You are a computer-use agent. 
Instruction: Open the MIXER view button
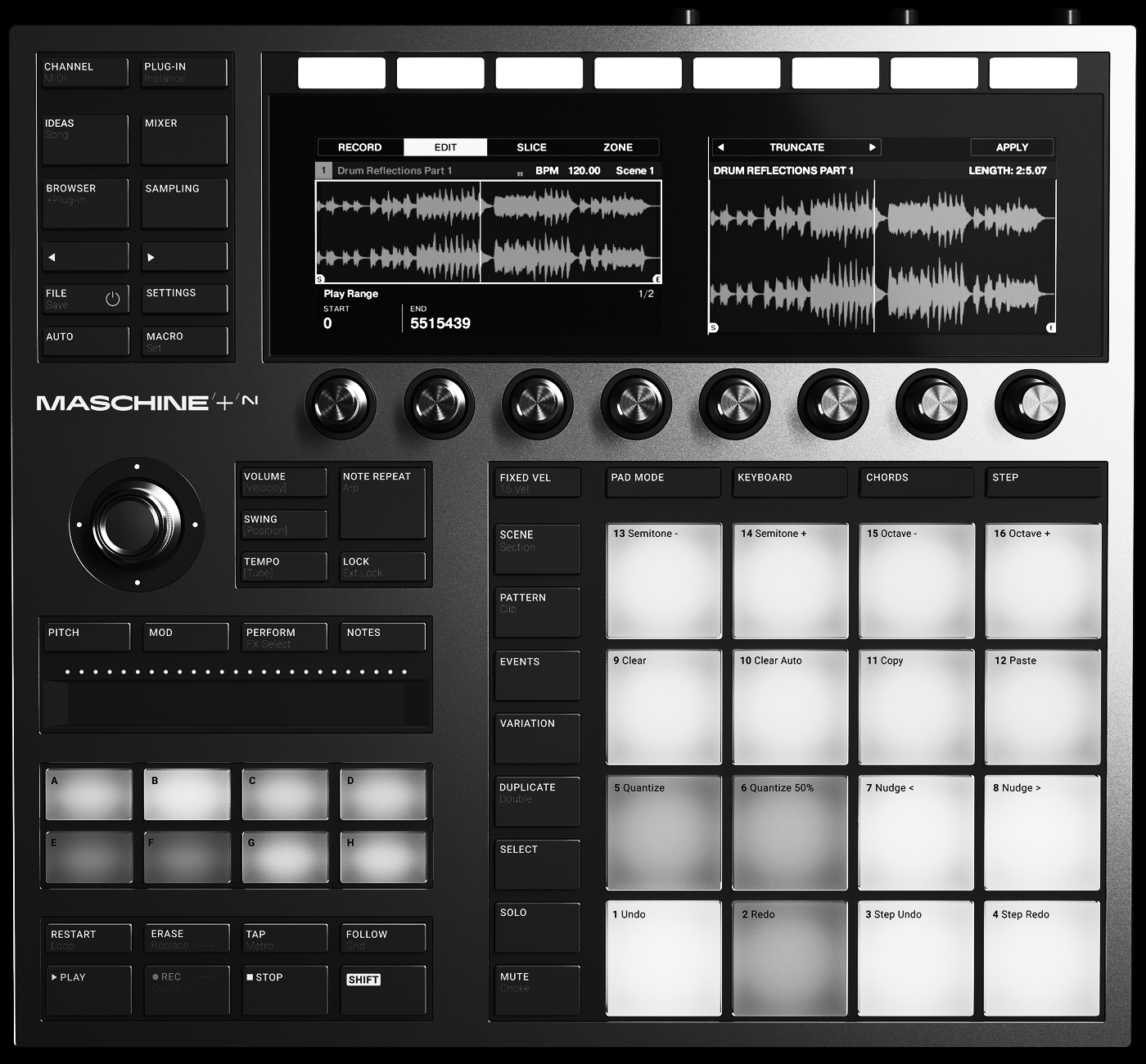click(185, 139)
